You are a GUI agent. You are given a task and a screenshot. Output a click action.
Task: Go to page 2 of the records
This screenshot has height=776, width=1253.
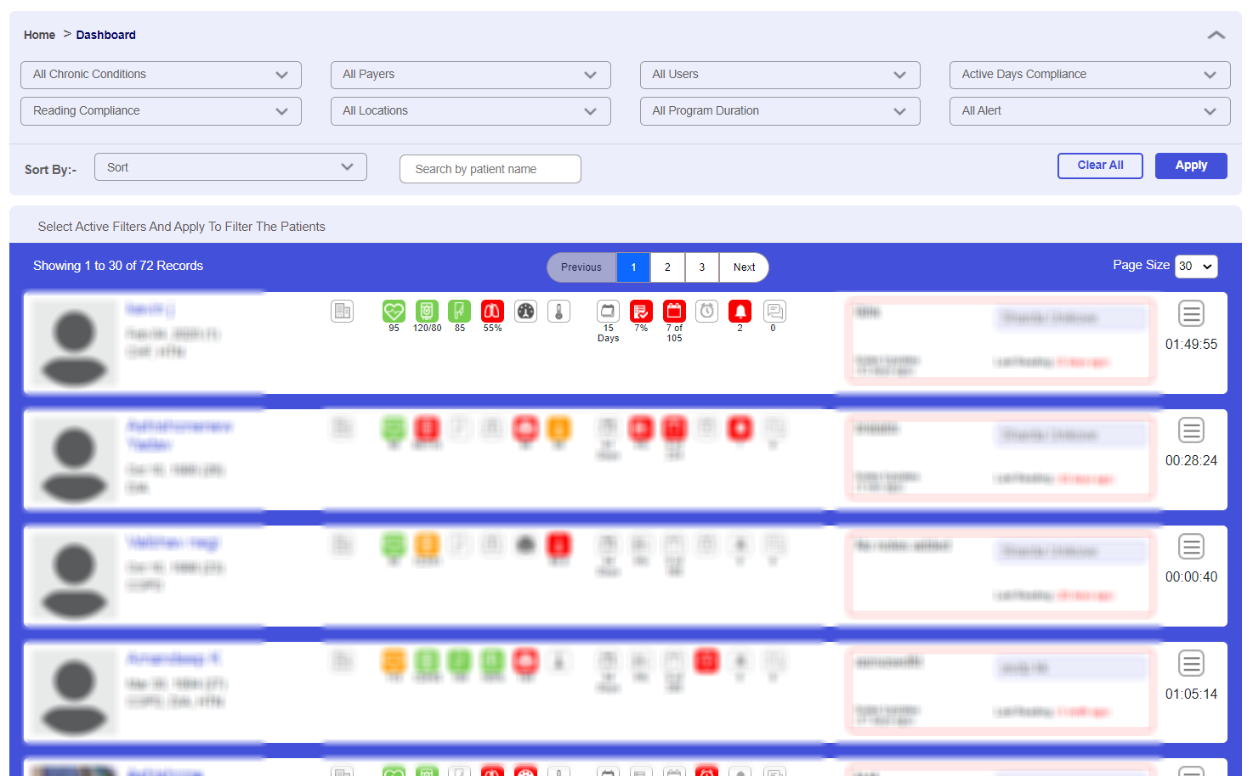667,267
